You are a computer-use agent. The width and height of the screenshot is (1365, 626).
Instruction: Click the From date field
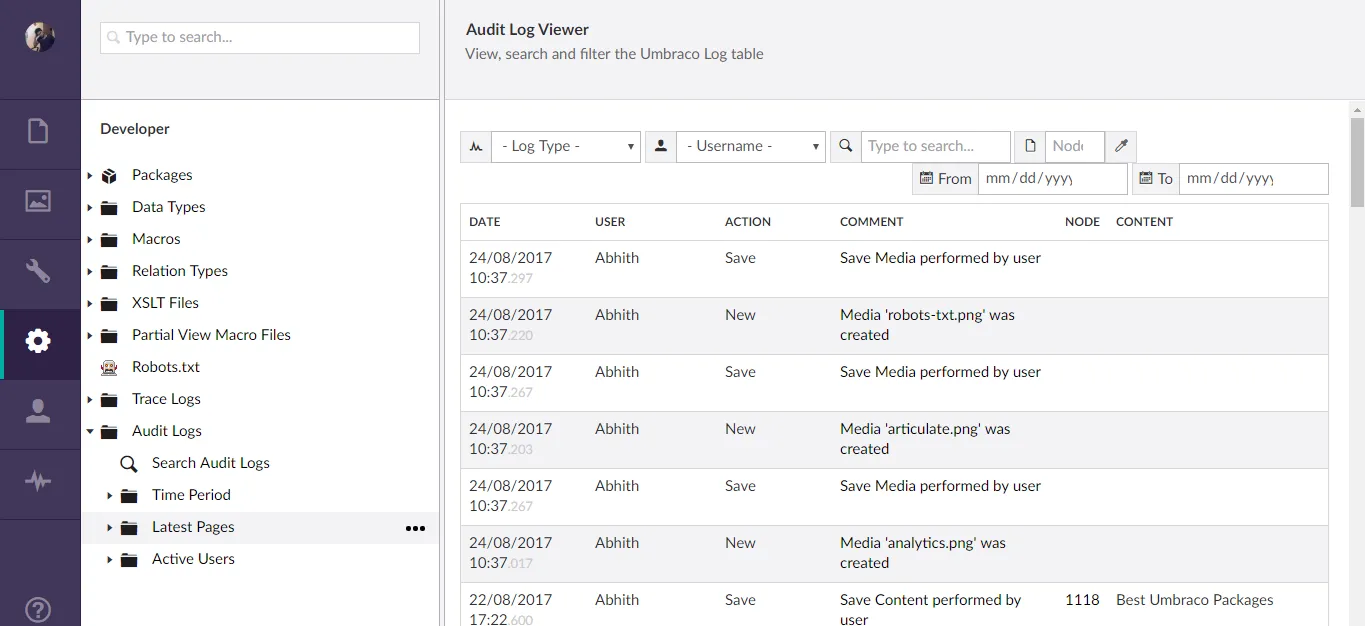click(x=1053, y=179)
